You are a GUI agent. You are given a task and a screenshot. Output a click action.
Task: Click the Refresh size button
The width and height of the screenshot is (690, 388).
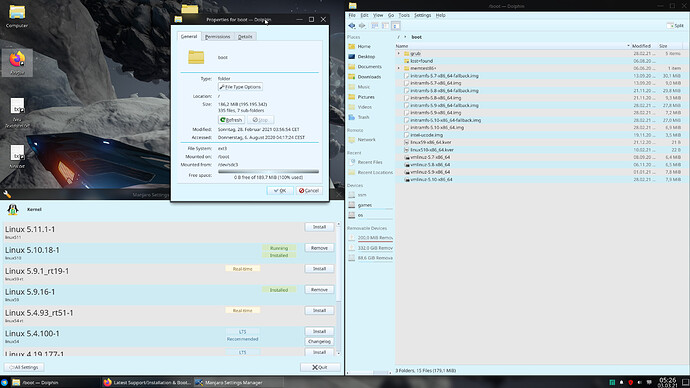point(231,120)
